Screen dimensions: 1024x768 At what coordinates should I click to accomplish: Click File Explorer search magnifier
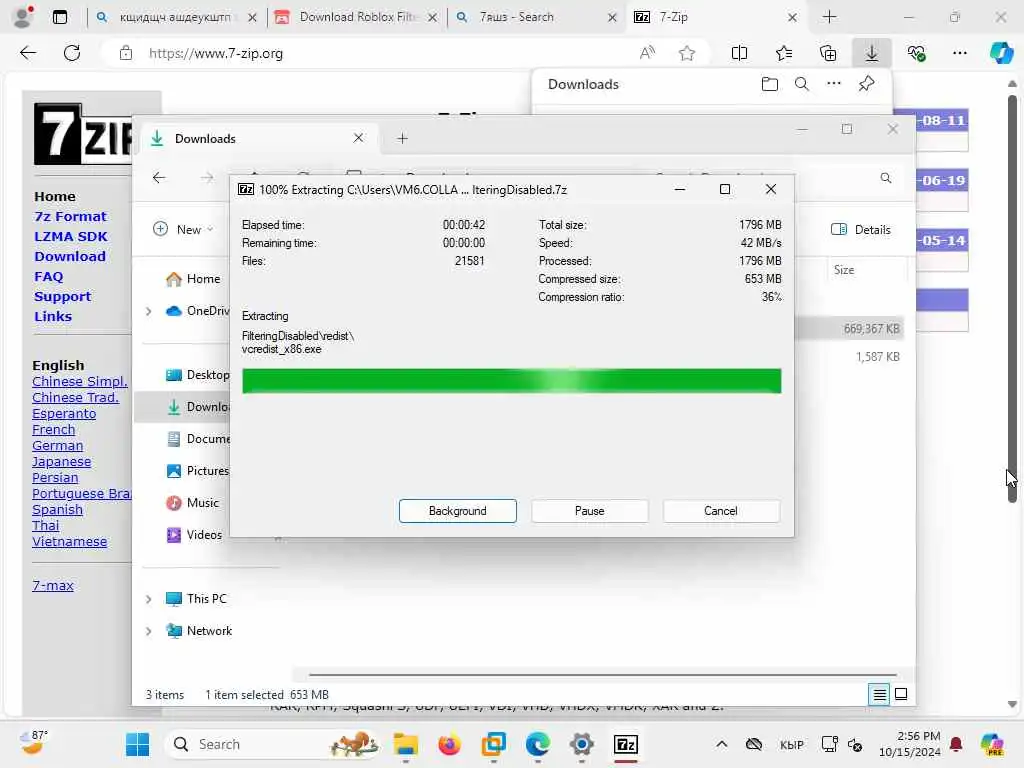click(886, 178)
